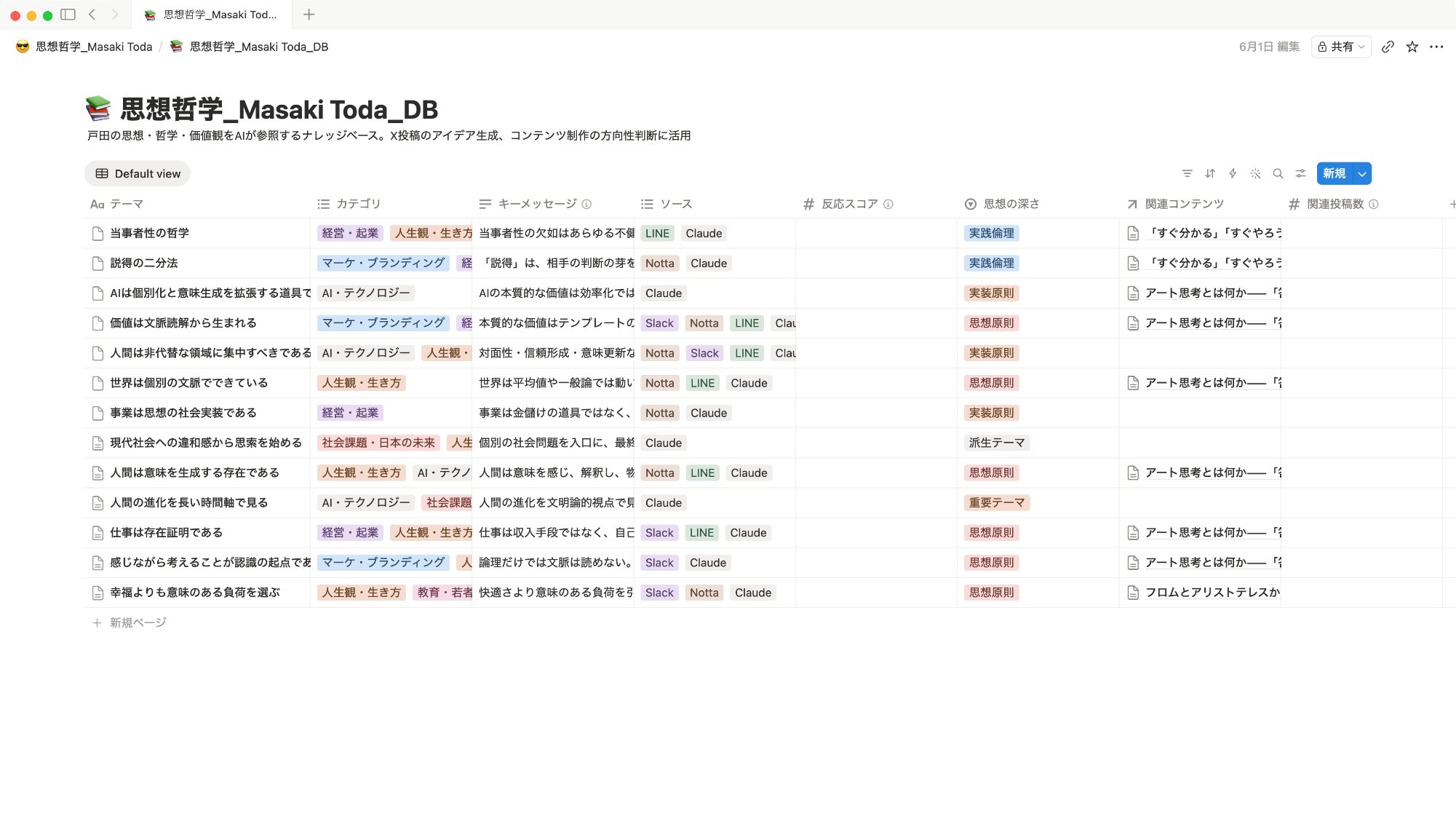
Task: Click 実践倫理 tag in 当事者性の哲学 row
Action: [x=991, y=233]
